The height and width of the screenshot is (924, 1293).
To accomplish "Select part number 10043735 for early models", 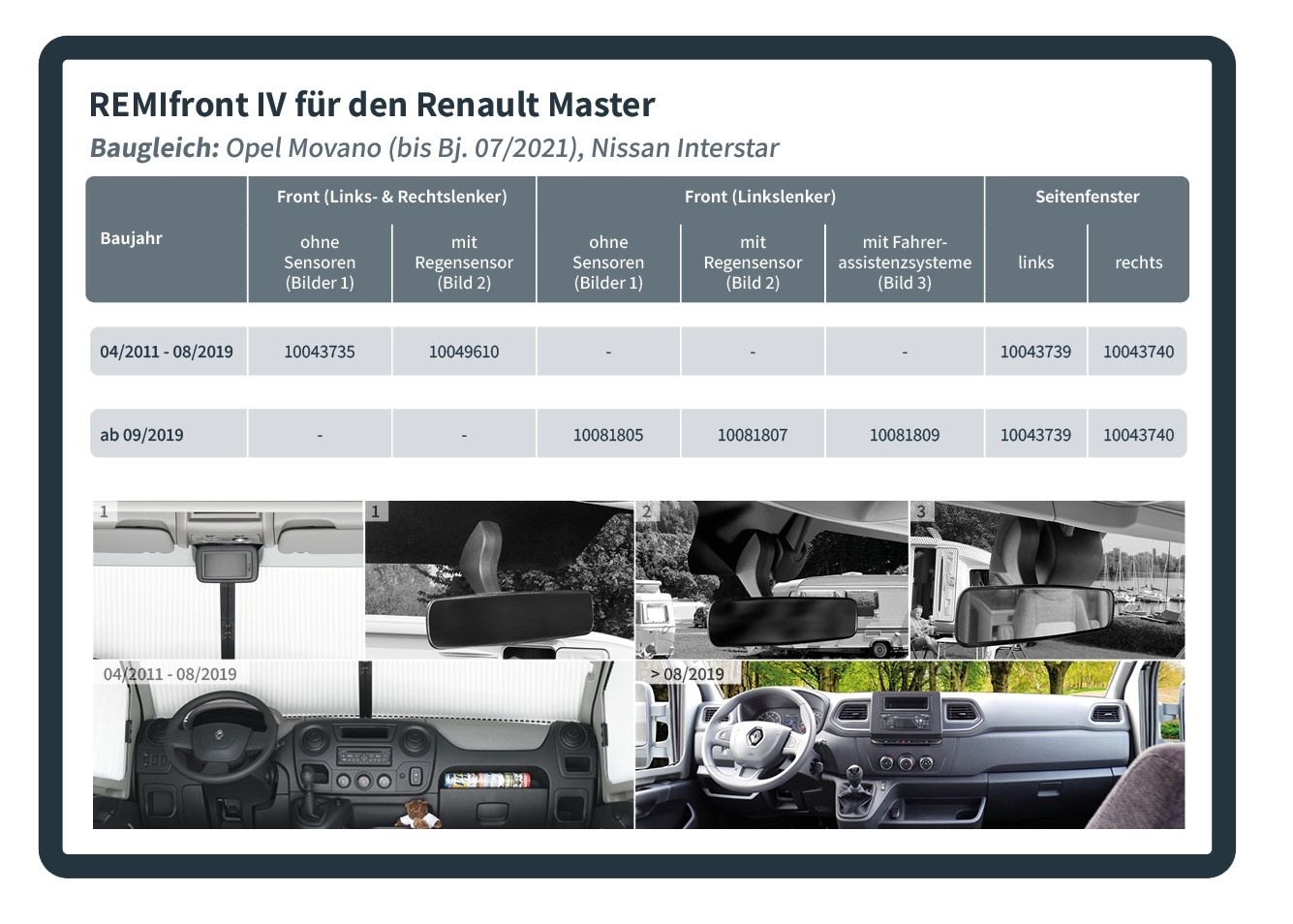I will pos(320,352).
